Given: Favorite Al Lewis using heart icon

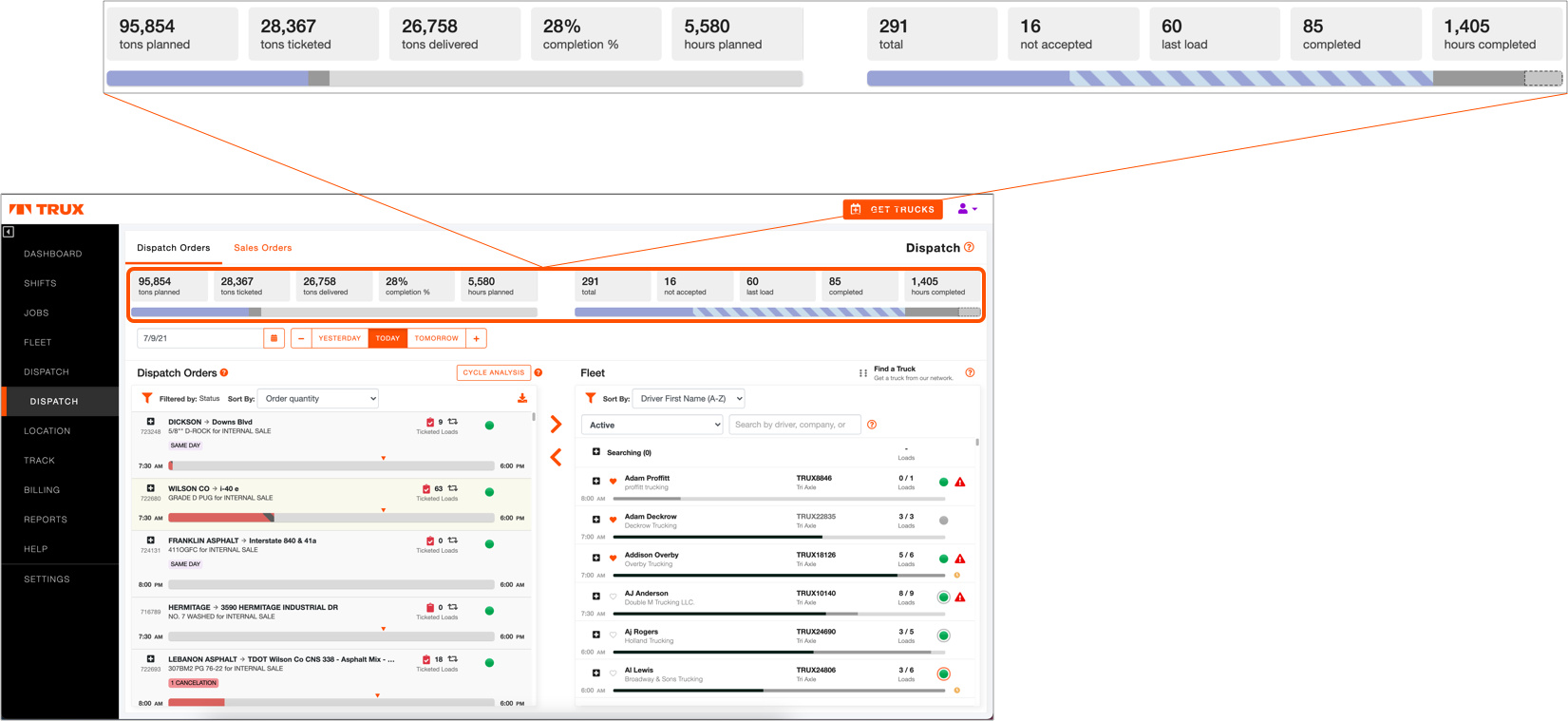Looking at the screenshot, I should [x=613, y=674].
